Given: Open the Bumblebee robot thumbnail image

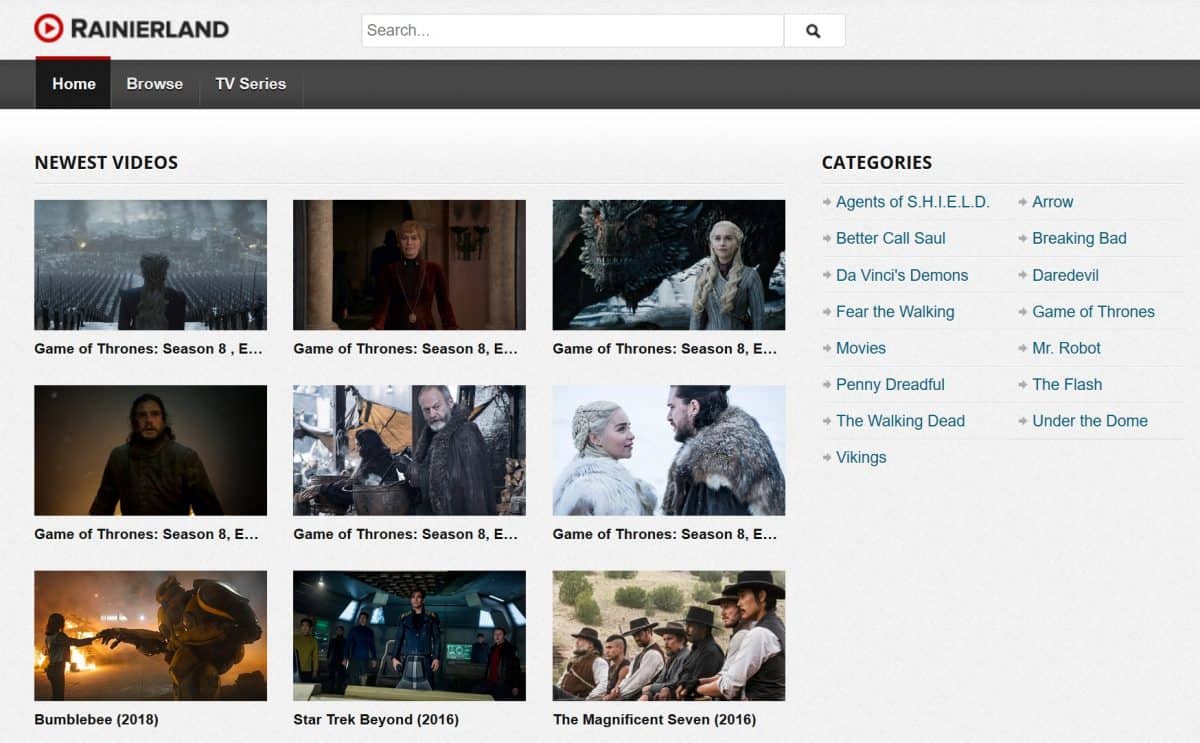Looking at the screenshot, I should pos(151,636).
